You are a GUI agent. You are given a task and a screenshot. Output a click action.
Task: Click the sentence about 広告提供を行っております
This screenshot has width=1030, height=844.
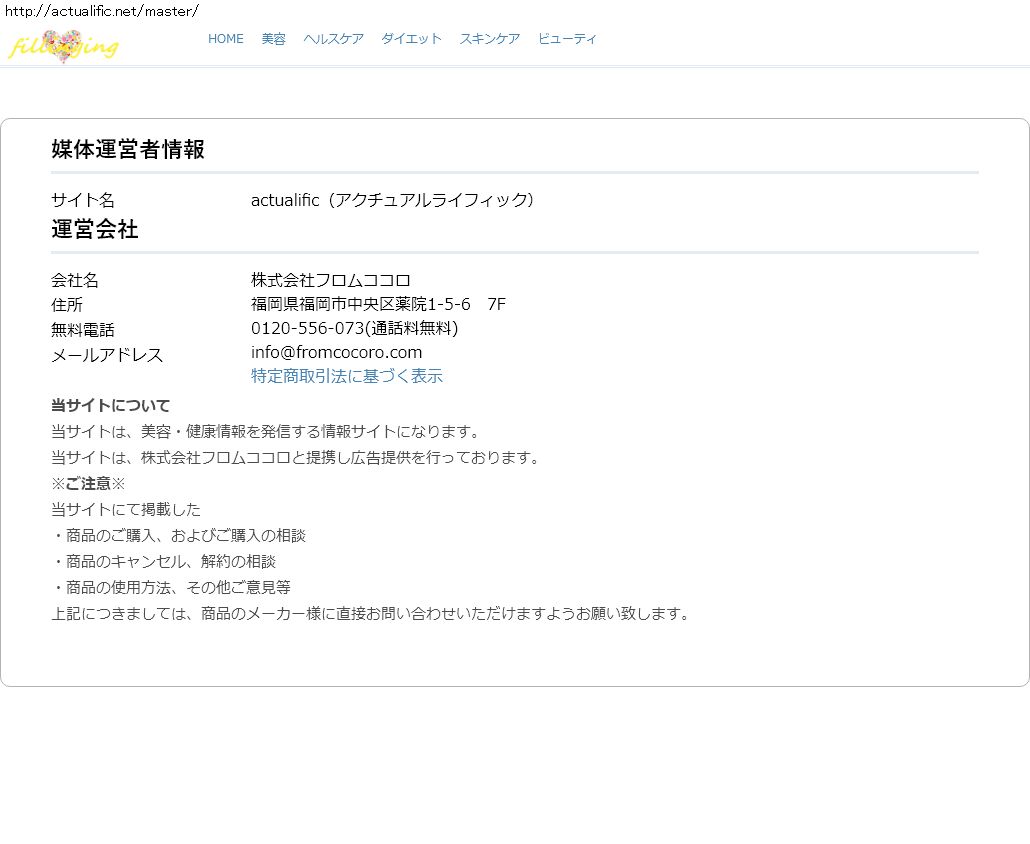[x=297, y=457]
